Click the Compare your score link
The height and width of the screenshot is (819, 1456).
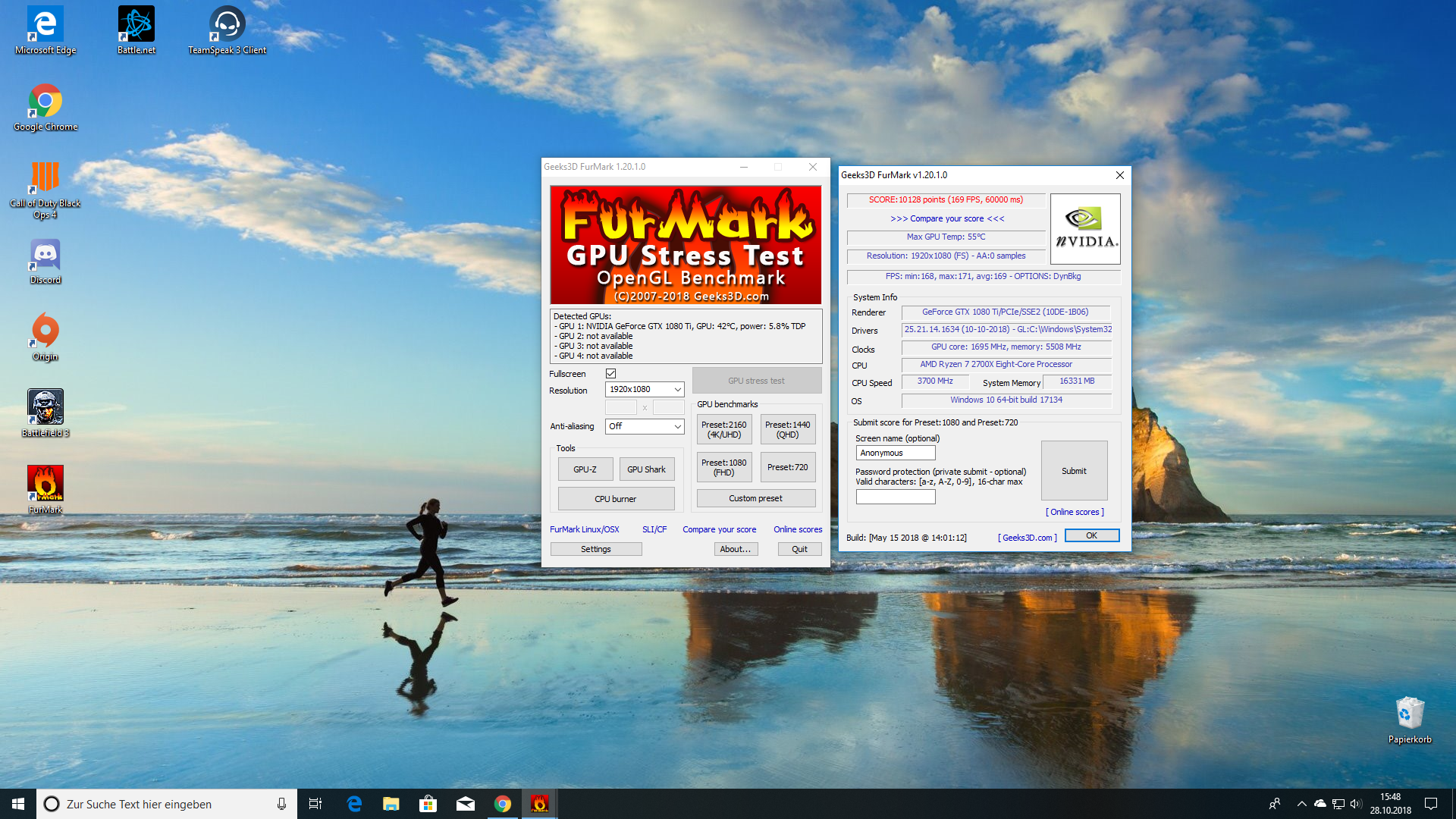pos(719,530)
